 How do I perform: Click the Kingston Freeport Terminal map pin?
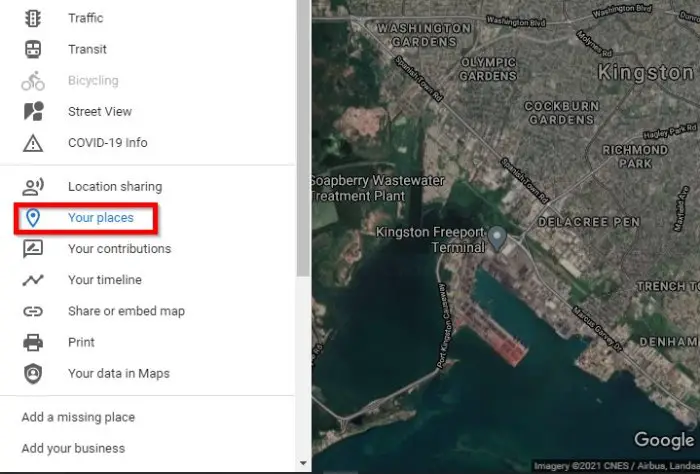click(496, 238)
